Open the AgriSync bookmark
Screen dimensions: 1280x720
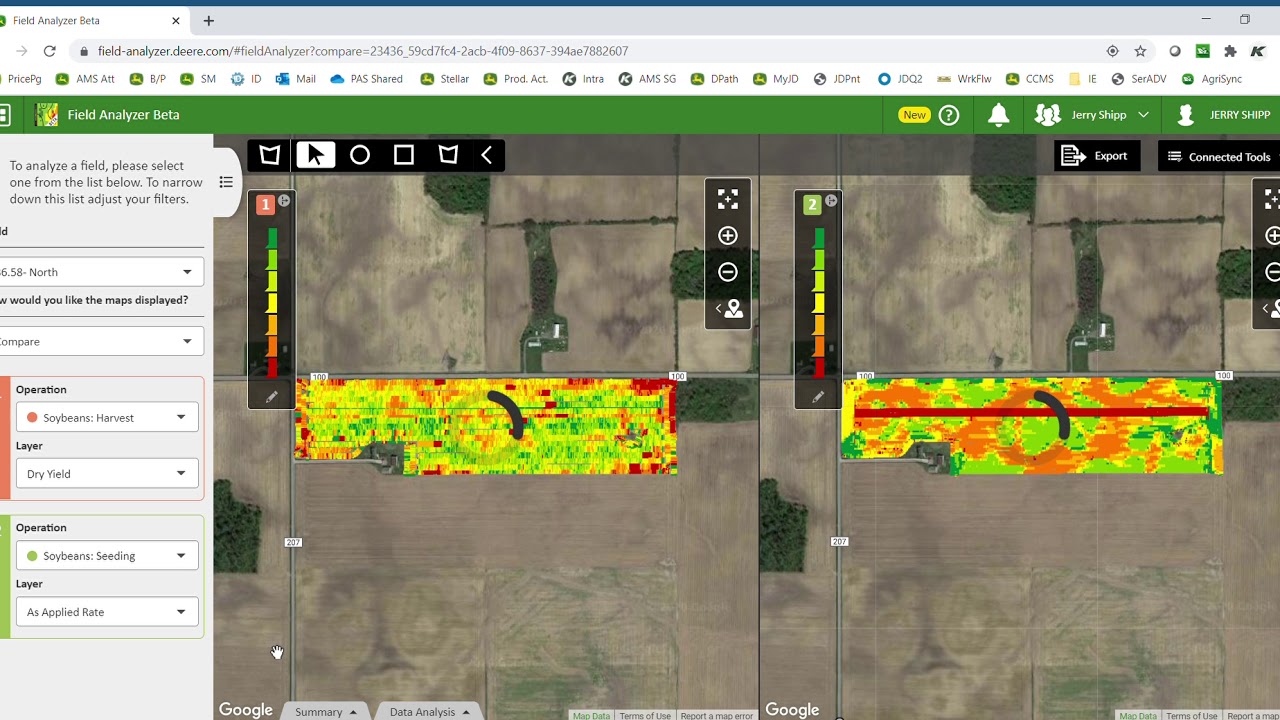1211,79
